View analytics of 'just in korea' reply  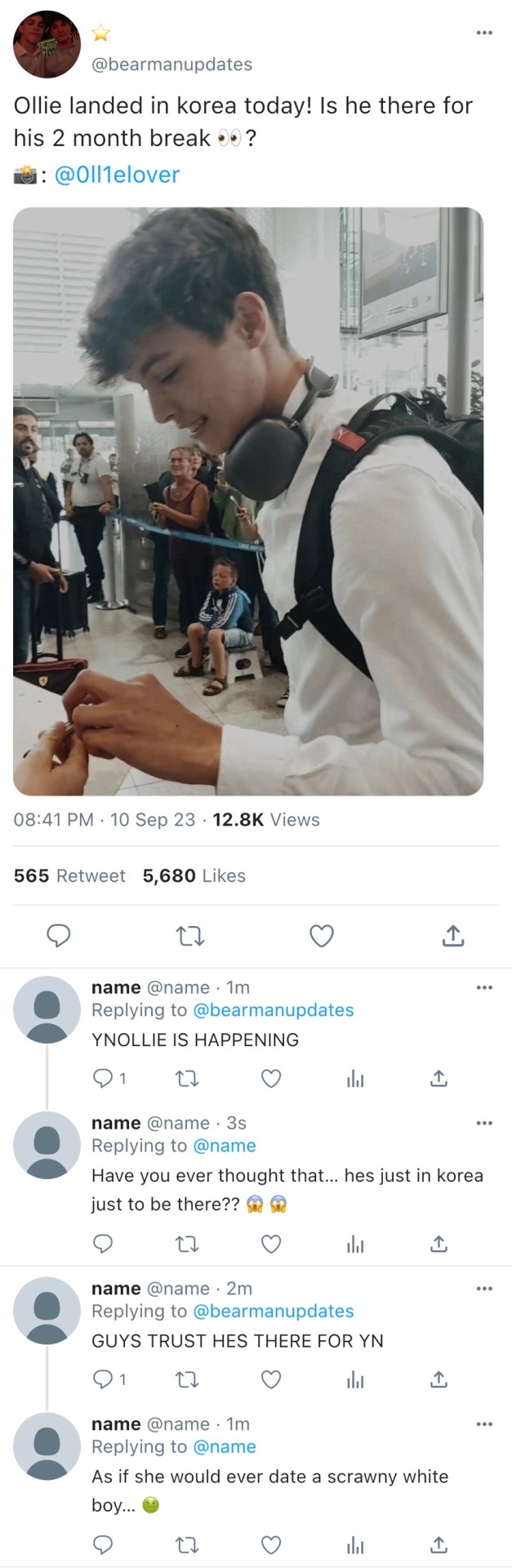(355, 1244)
